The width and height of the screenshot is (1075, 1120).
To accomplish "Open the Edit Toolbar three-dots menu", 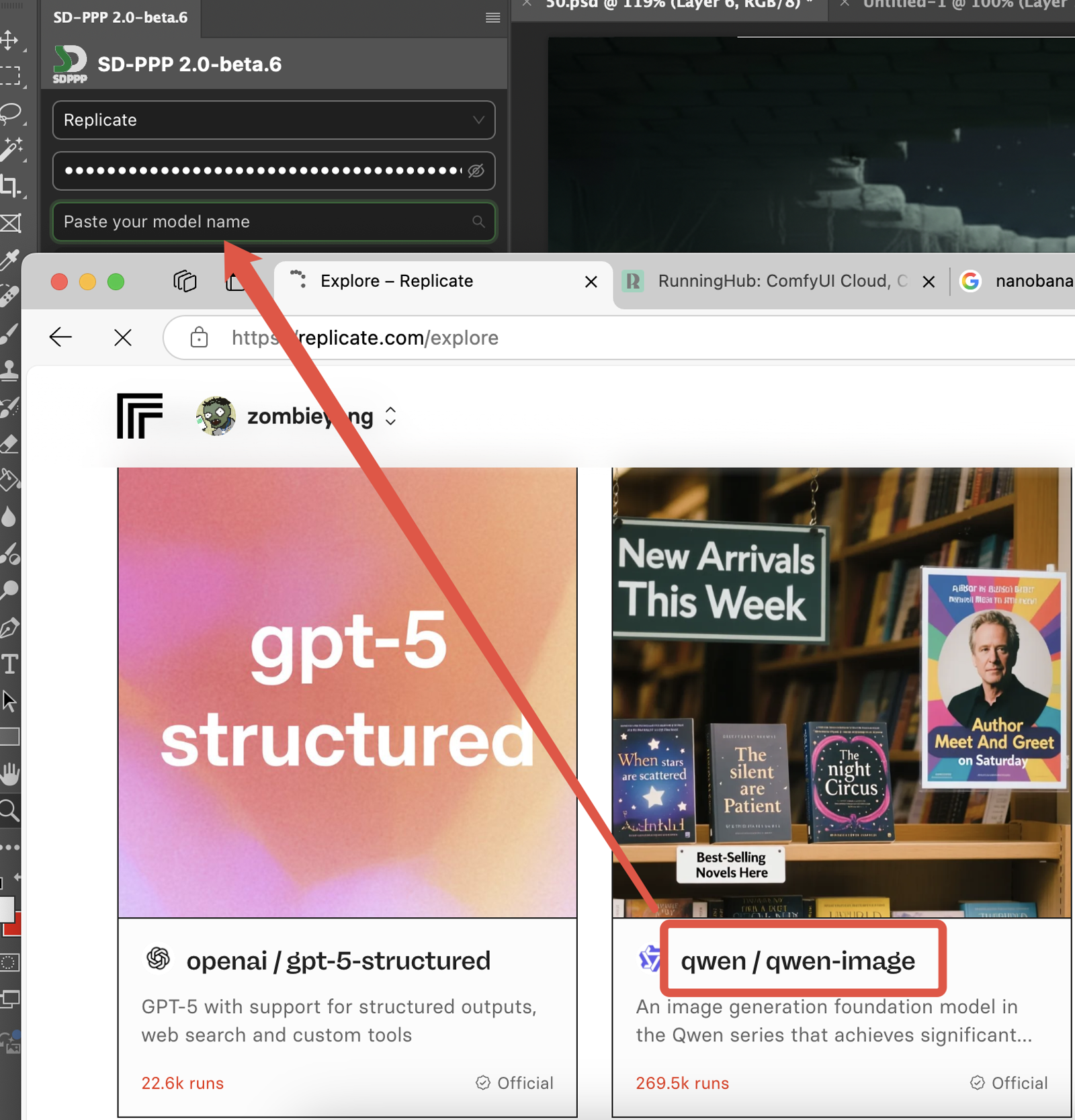I will point(10,847).
